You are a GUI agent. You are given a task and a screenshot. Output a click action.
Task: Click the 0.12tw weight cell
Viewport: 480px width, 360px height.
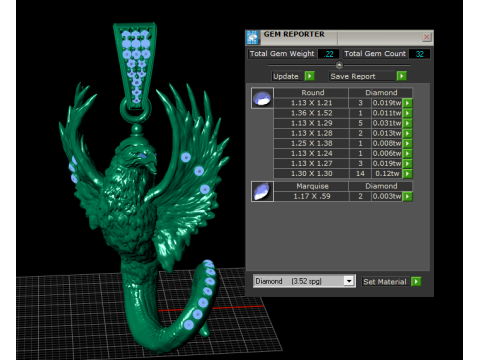(x=387, y=174)
